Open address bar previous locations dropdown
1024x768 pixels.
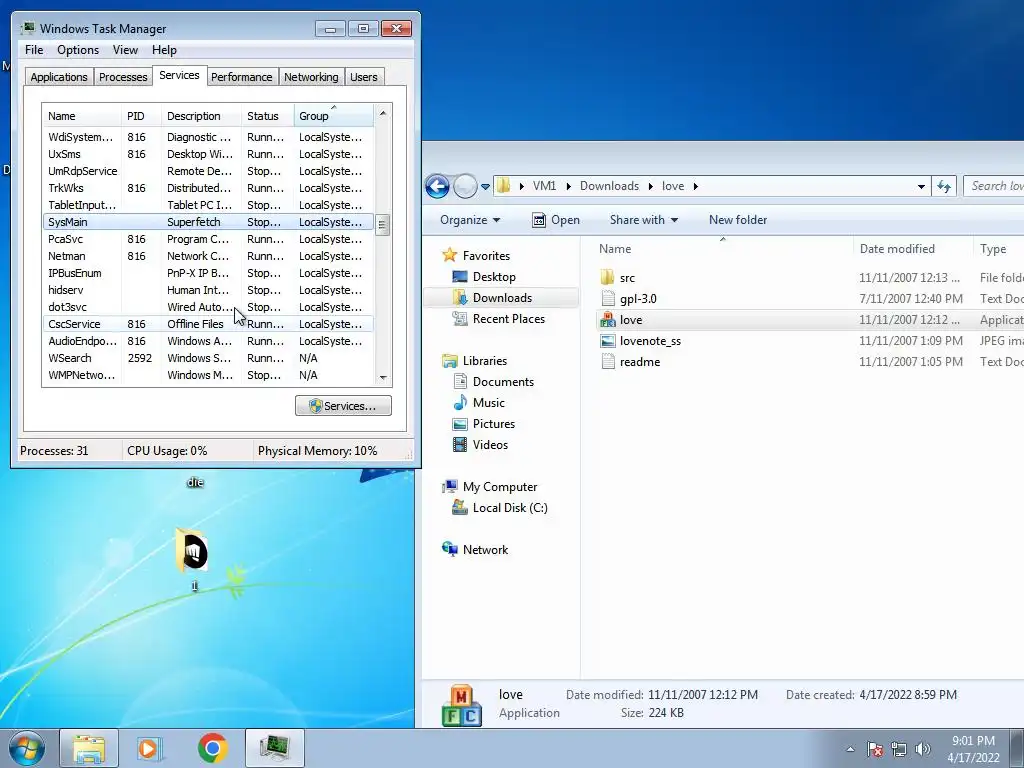click(921, 187)
